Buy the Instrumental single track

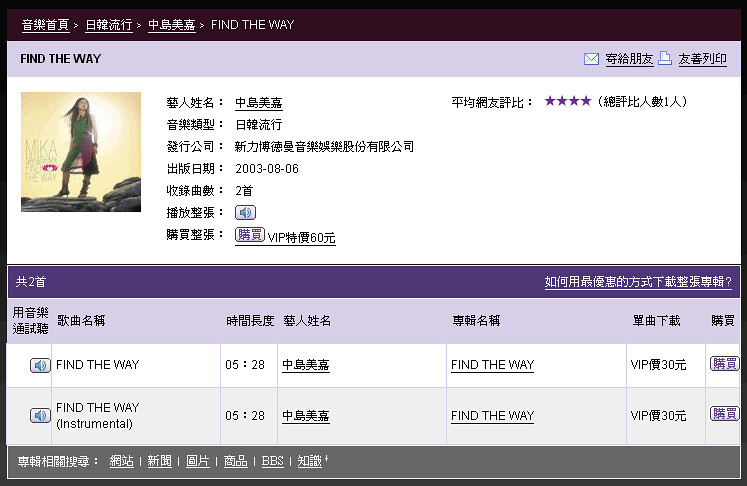pyautogui.click(x=724, y=414)
